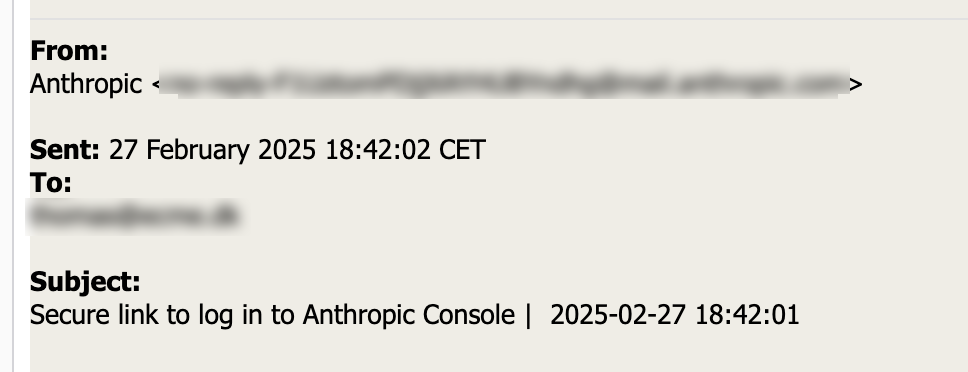Select the blurred sender email address

point(504,83)
